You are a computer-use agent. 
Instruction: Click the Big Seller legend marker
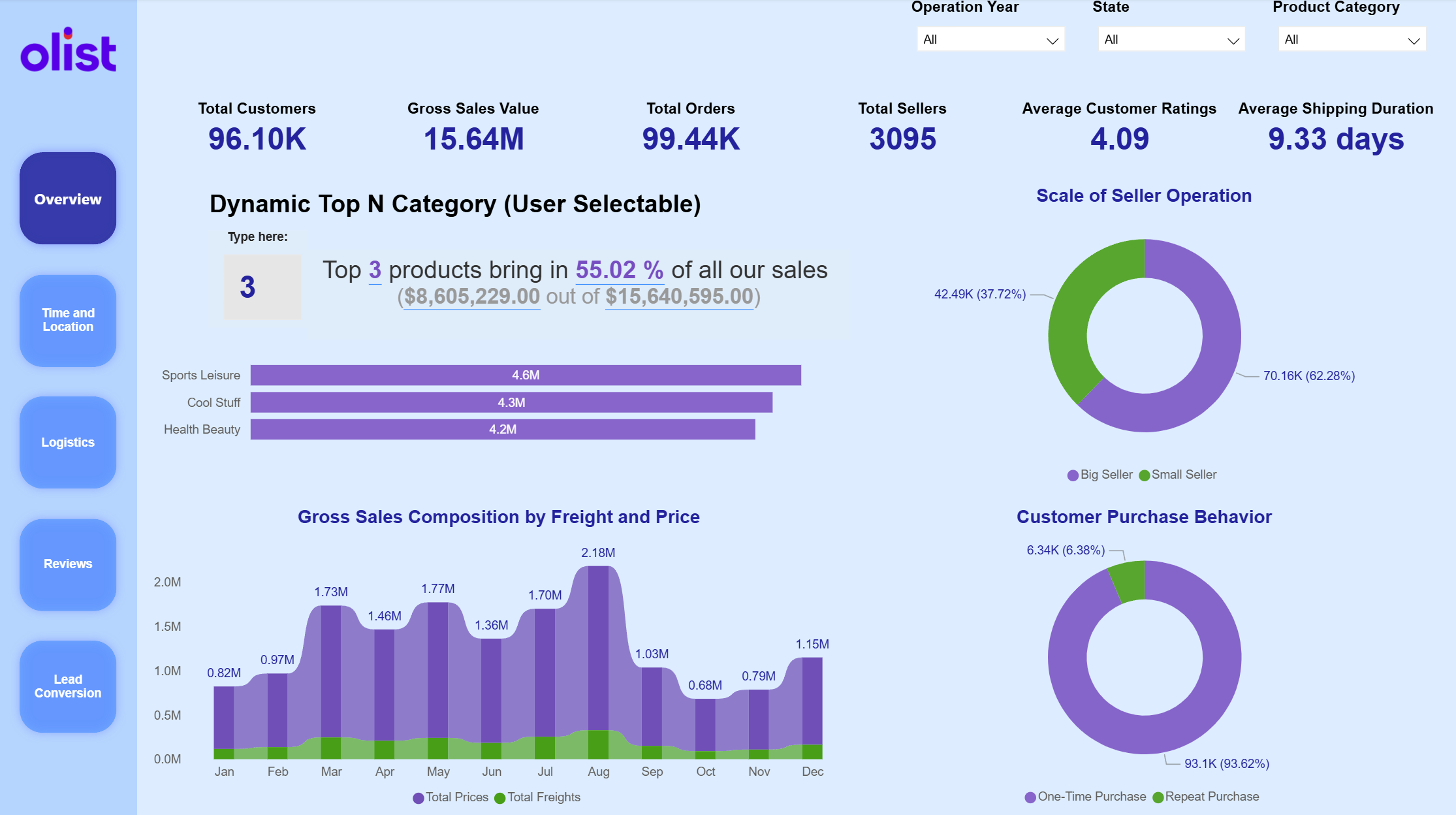tap(1073, 475)
